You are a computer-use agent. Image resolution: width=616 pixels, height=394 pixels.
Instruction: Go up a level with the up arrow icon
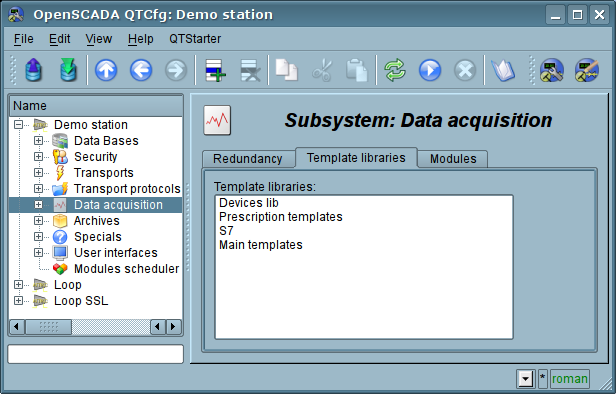pos(106,70)
